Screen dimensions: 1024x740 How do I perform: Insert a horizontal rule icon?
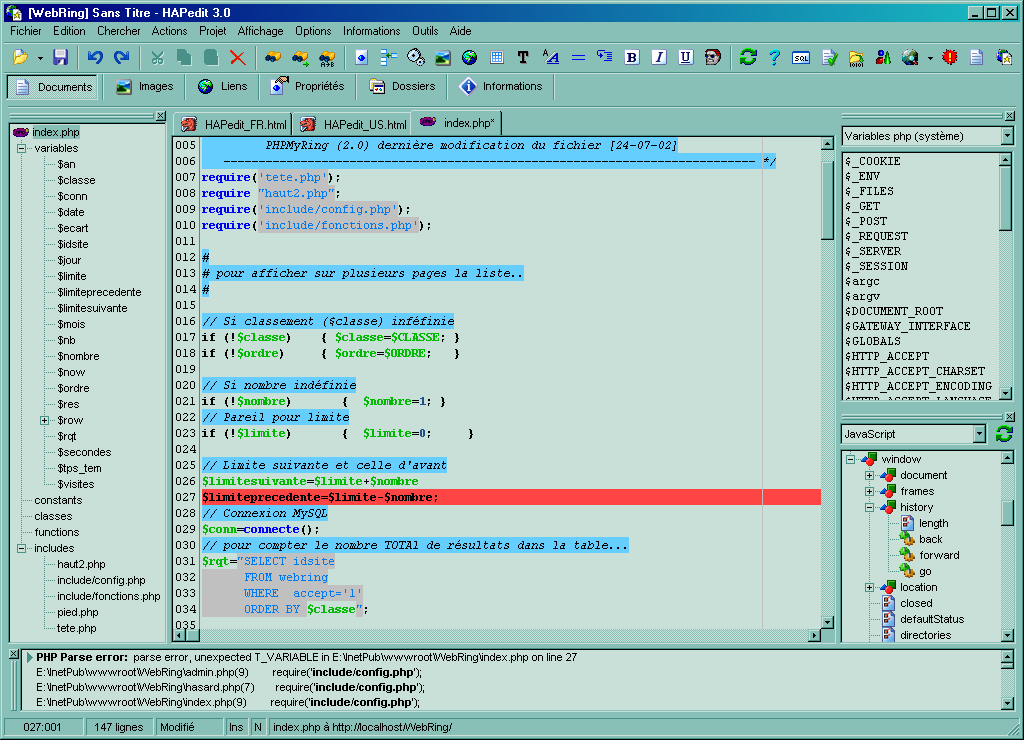(x=578, y=57)
